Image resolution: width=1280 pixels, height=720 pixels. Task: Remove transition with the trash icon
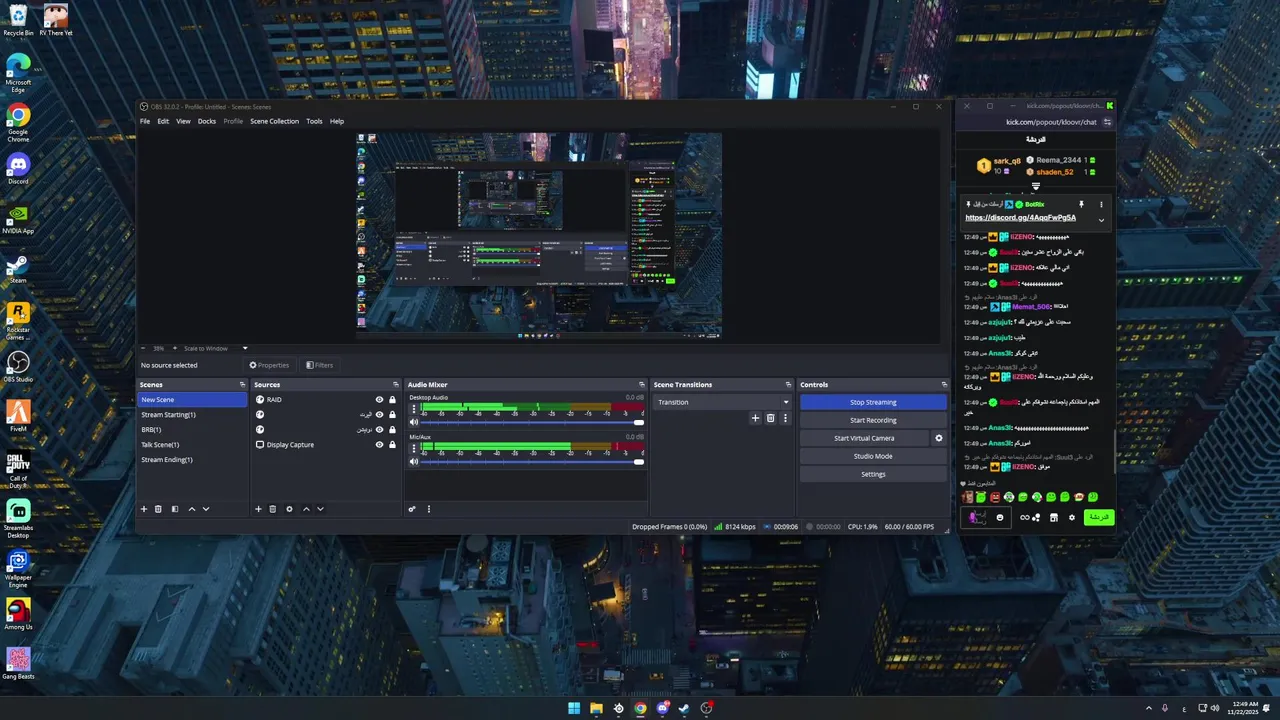click(x=770, y=418)
